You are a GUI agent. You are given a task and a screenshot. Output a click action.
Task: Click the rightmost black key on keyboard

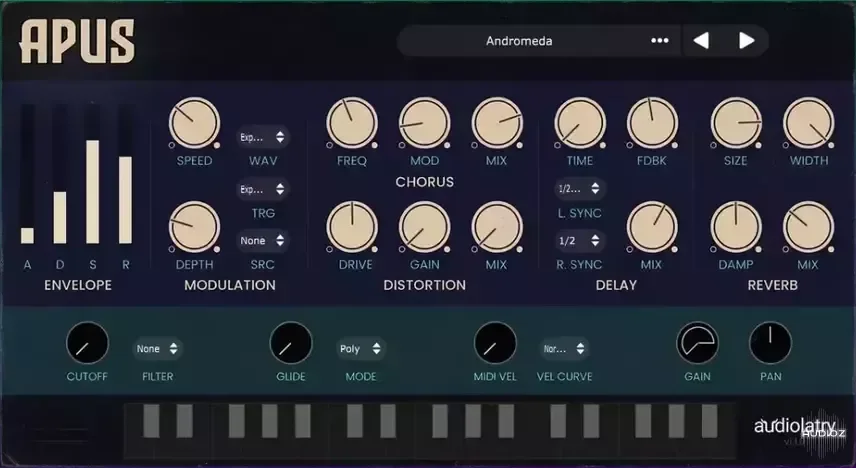709,421
